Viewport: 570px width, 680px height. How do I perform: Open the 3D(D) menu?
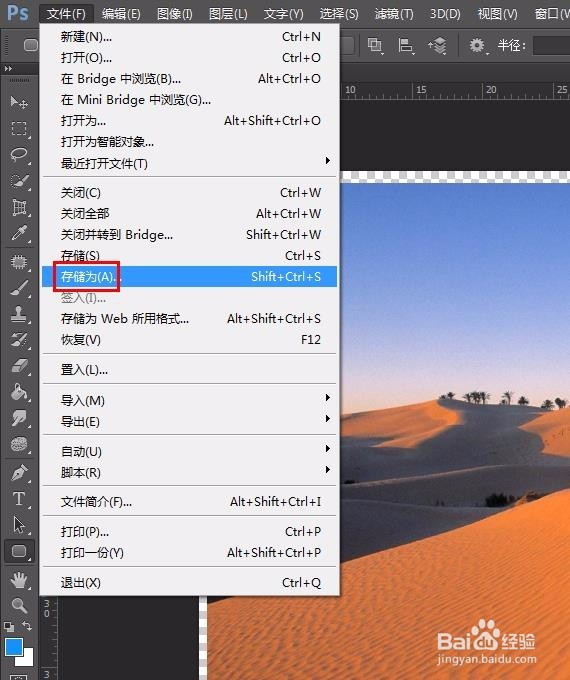coord(445,14)
